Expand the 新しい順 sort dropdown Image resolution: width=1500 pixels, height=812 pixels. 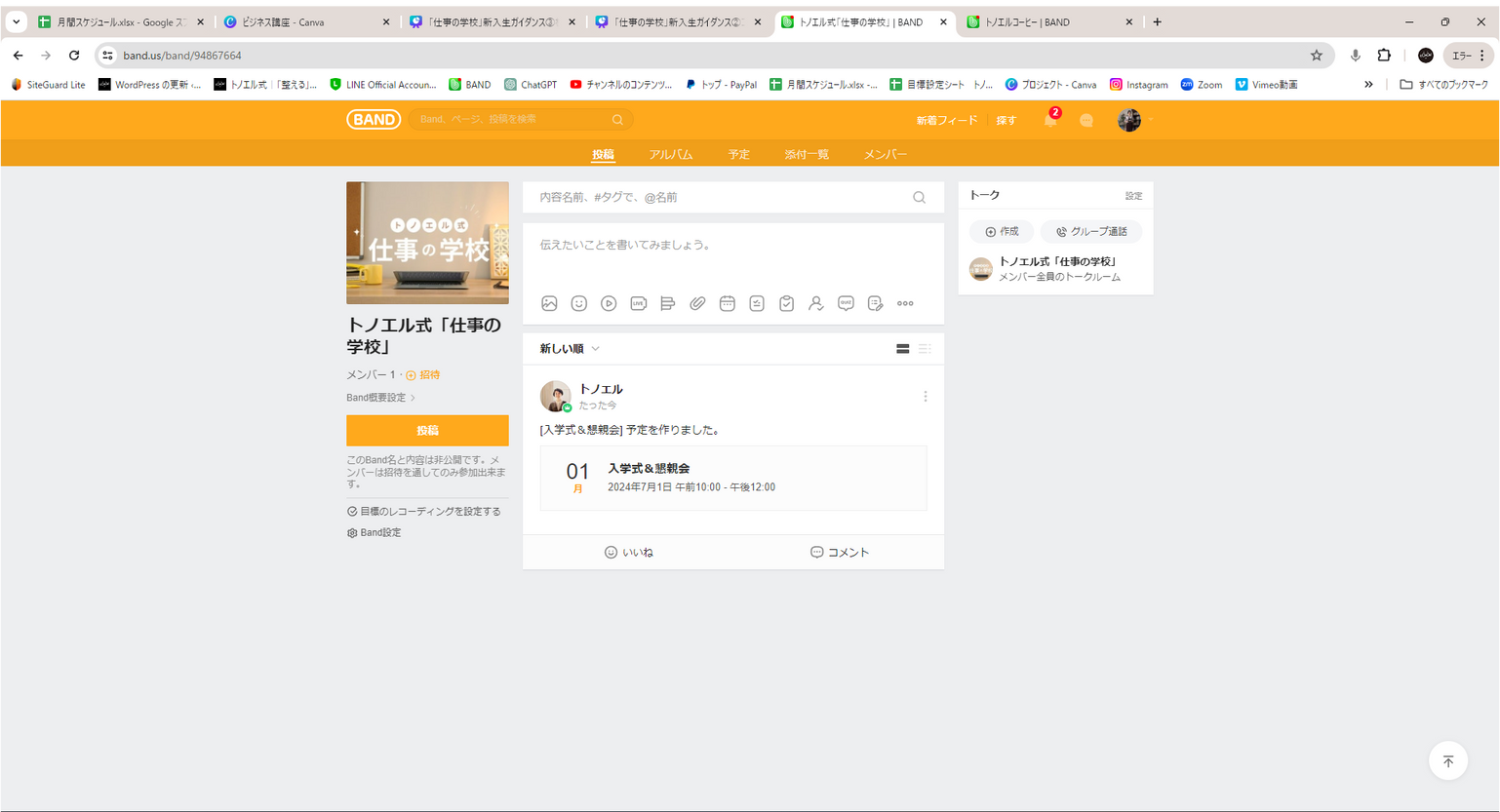point(570,349)
